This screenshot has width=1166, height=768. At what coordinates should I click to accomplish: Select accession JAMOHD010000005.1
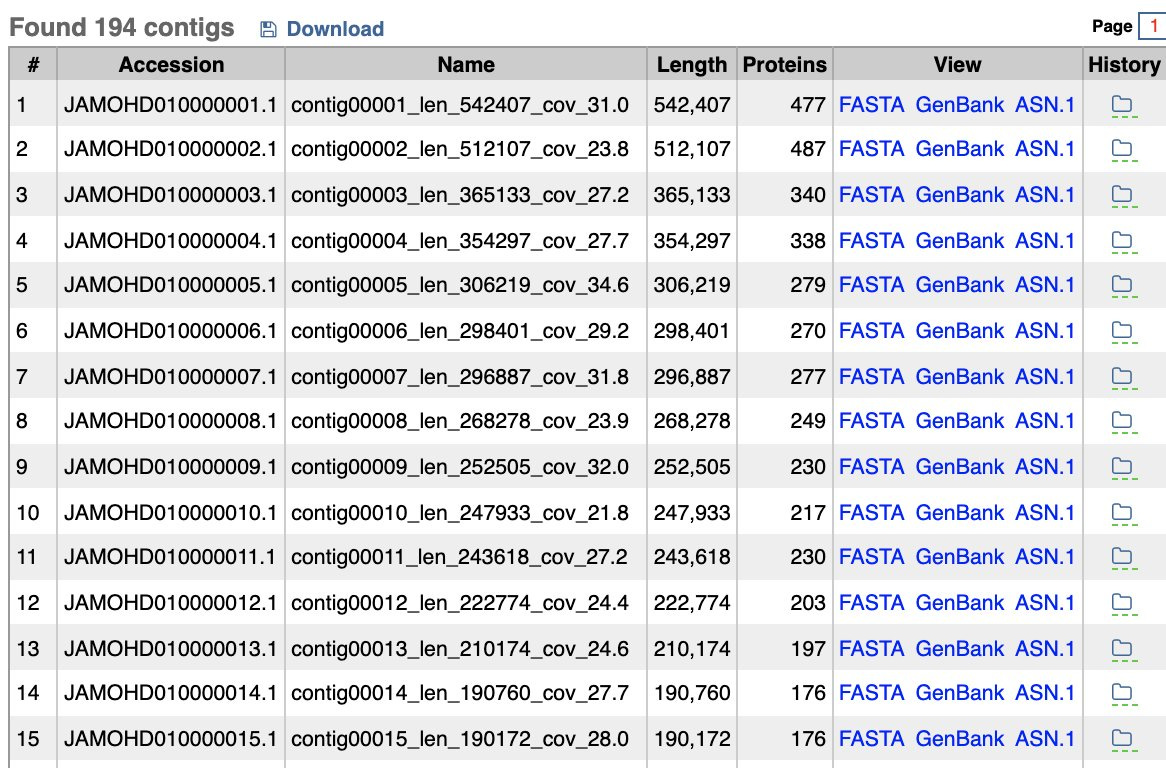tap(170, 285)
